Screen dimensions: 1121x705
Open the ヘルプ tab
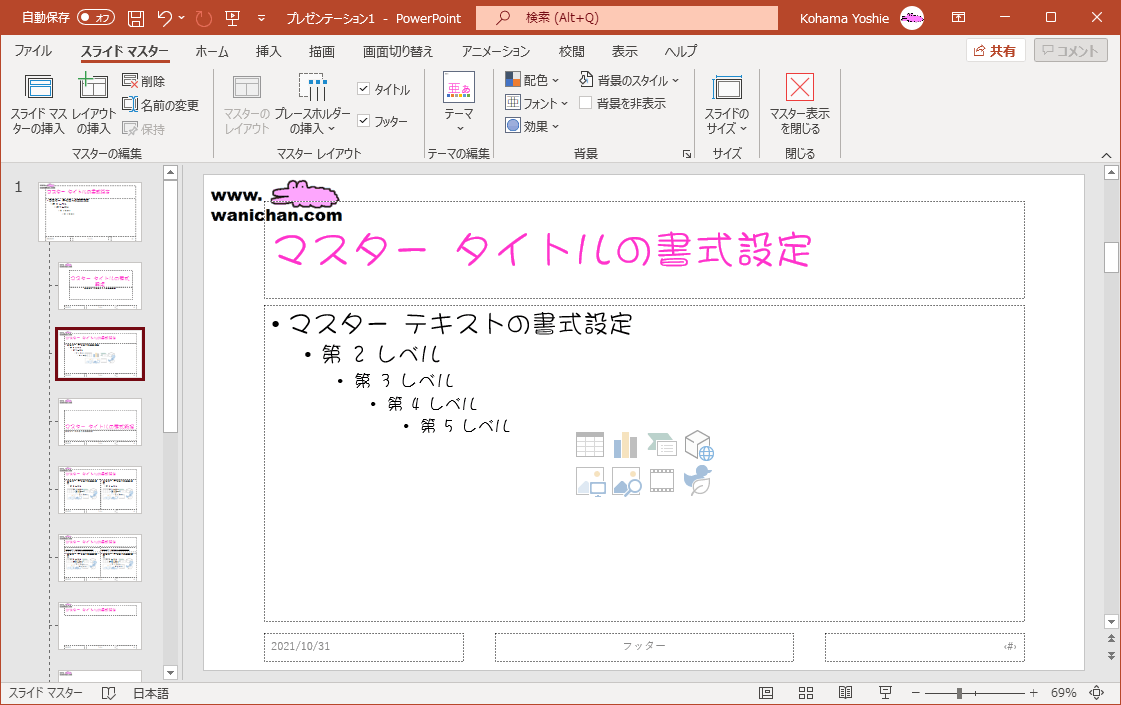pos(680,51)
